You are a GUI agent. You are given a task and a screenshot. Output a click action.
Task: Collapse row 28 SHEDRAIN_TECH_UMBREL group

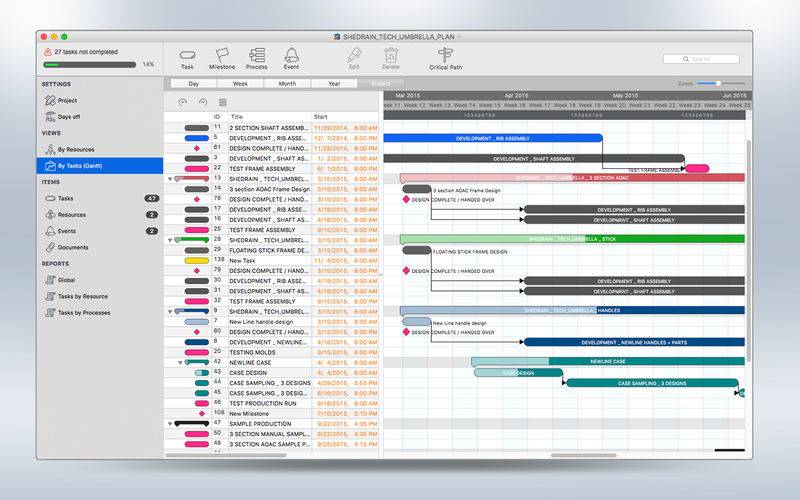170,240
